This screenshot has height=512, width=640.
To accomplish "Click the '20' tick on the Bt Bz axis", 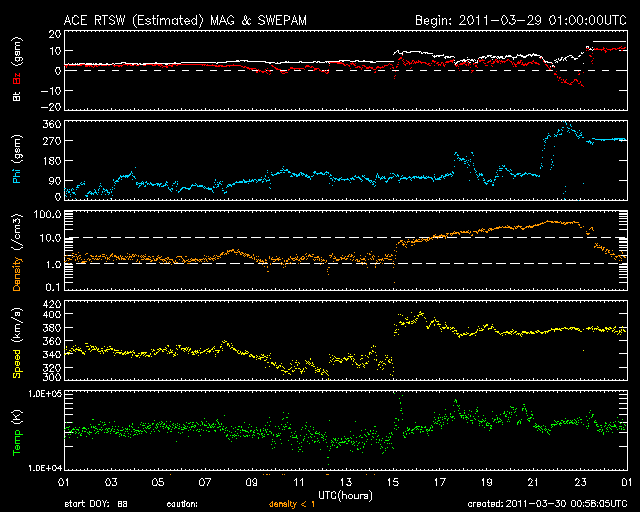I will tap(55, 34).
